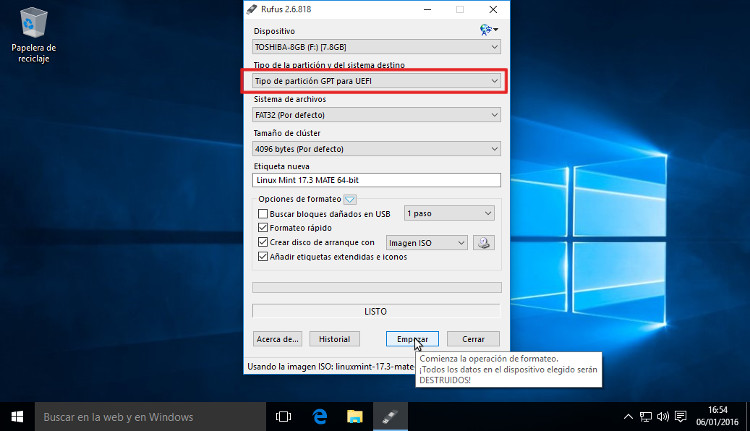Click the Cerrar button
The image size is (750, 431).
[474, 339]
